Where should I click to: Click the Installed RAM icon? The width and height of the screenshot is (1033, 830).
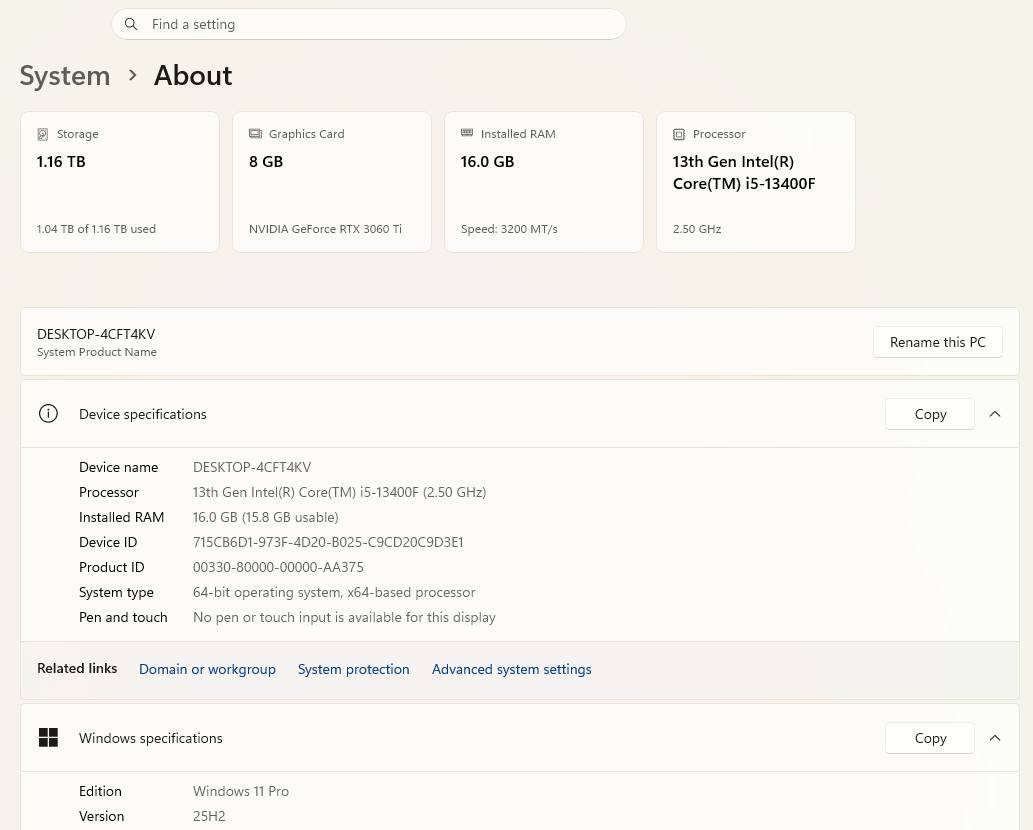point(467,134)
